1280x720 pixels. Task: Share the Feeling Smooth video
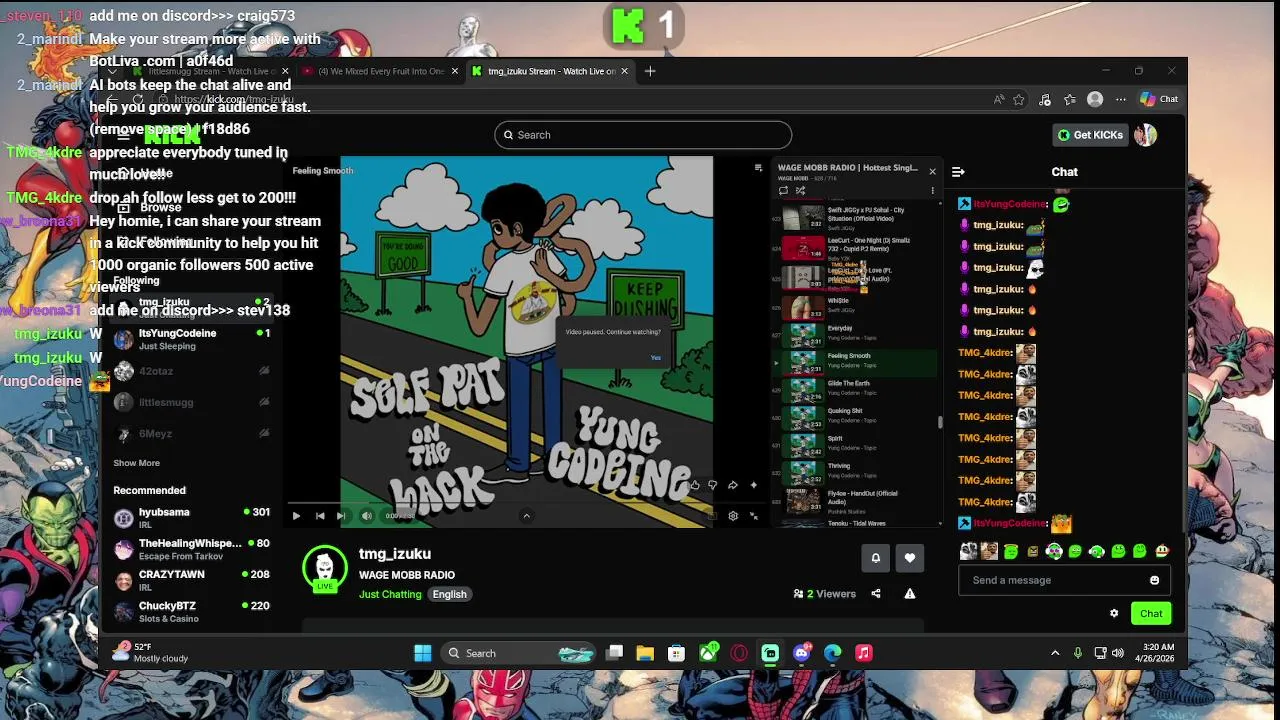coord(733,485)
